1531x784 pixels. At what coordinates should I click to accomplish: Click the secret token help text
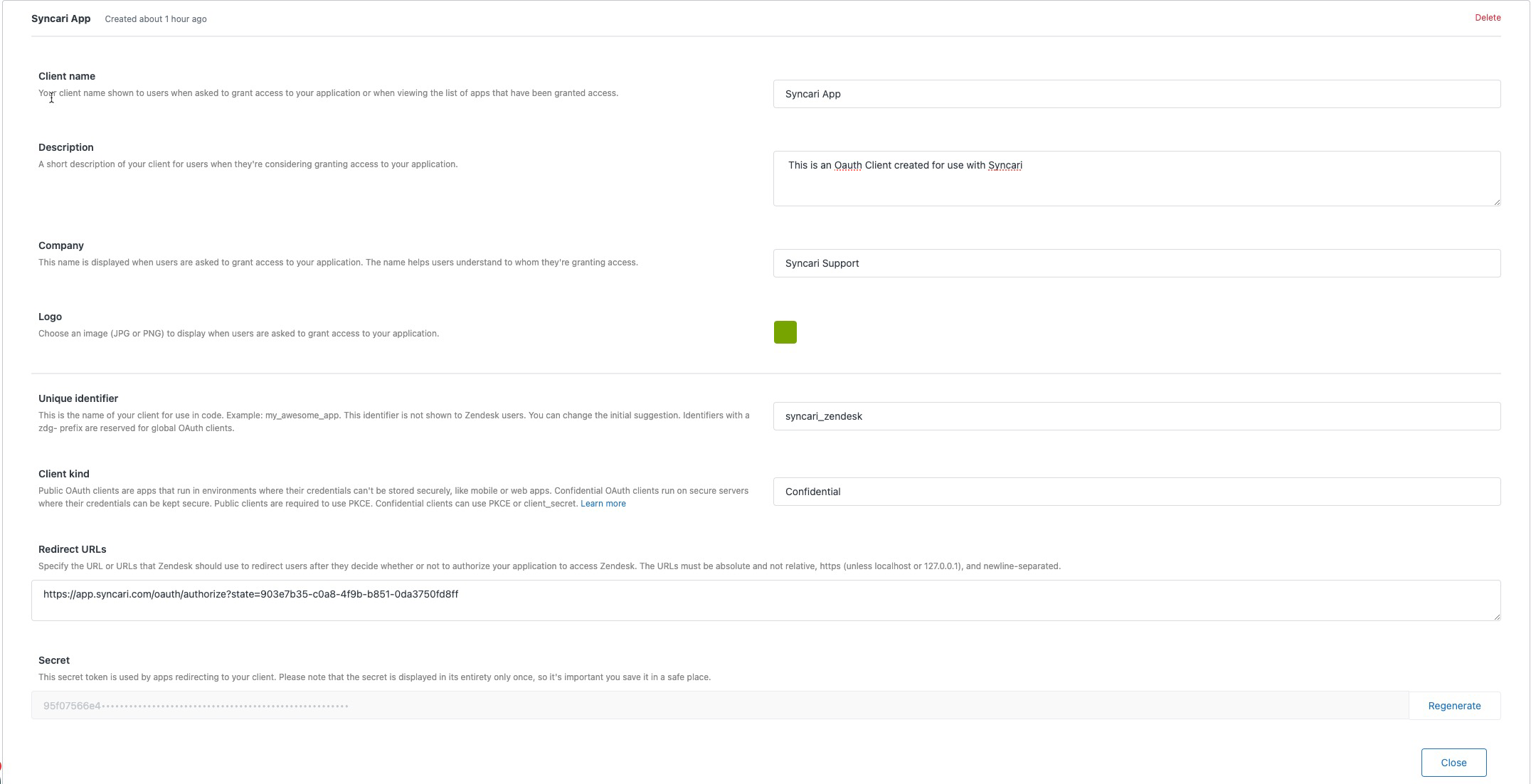(374, 677)
